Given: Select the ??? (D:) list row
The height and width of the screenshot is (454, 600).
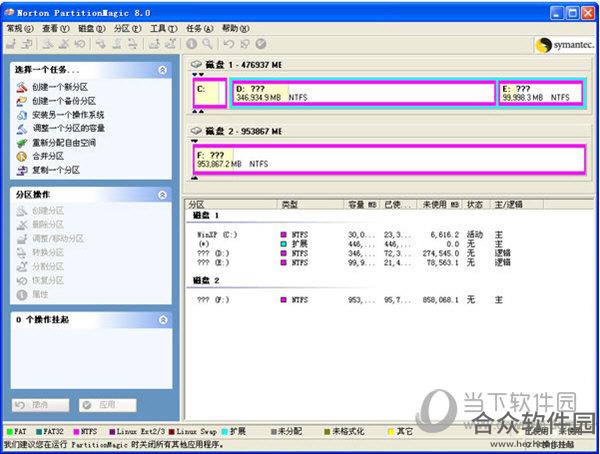Looking at the screenshot, I should coord(354,253).
